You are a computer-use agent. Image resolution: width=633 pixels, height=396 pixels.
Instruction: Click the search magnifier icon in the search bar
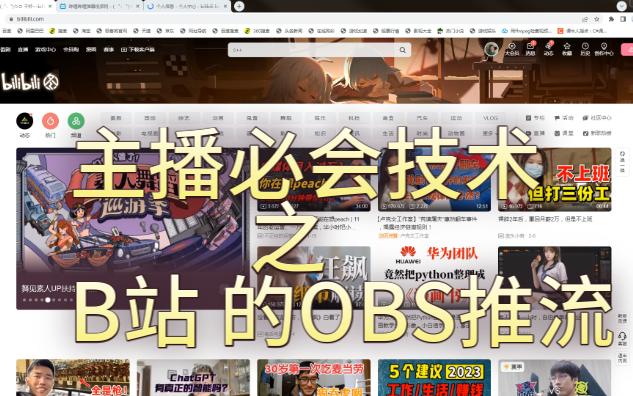(x=402, y=50)
